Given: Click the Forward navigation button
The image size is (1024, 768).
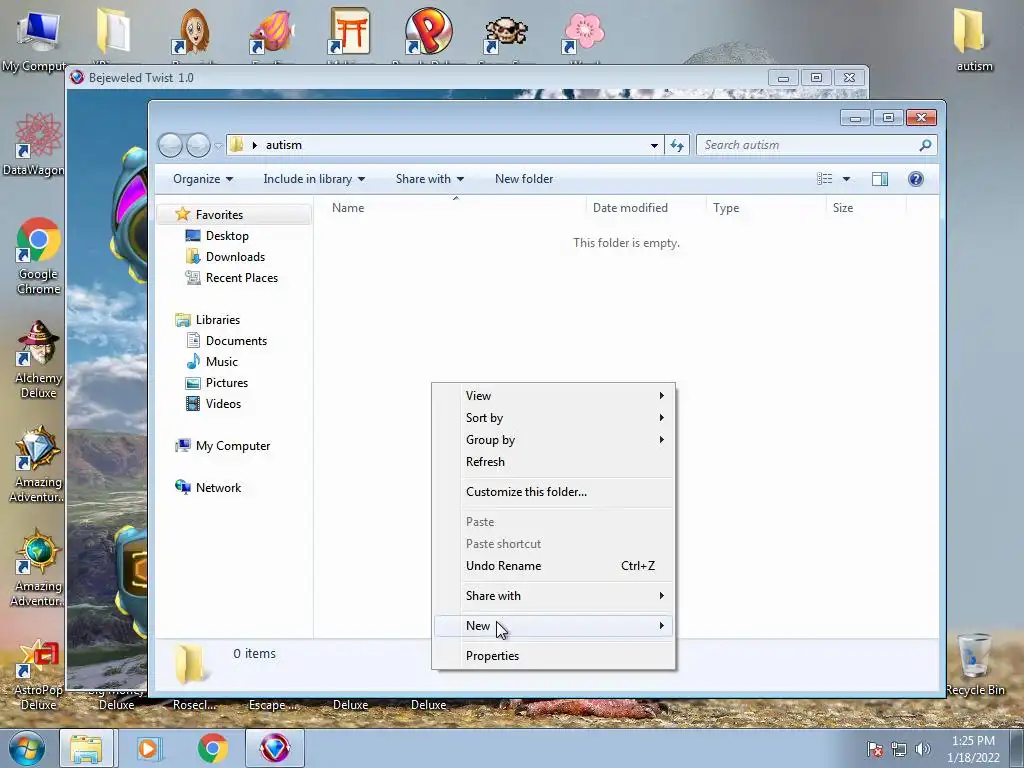Looking at the screenshot, I should click(198, 145).
